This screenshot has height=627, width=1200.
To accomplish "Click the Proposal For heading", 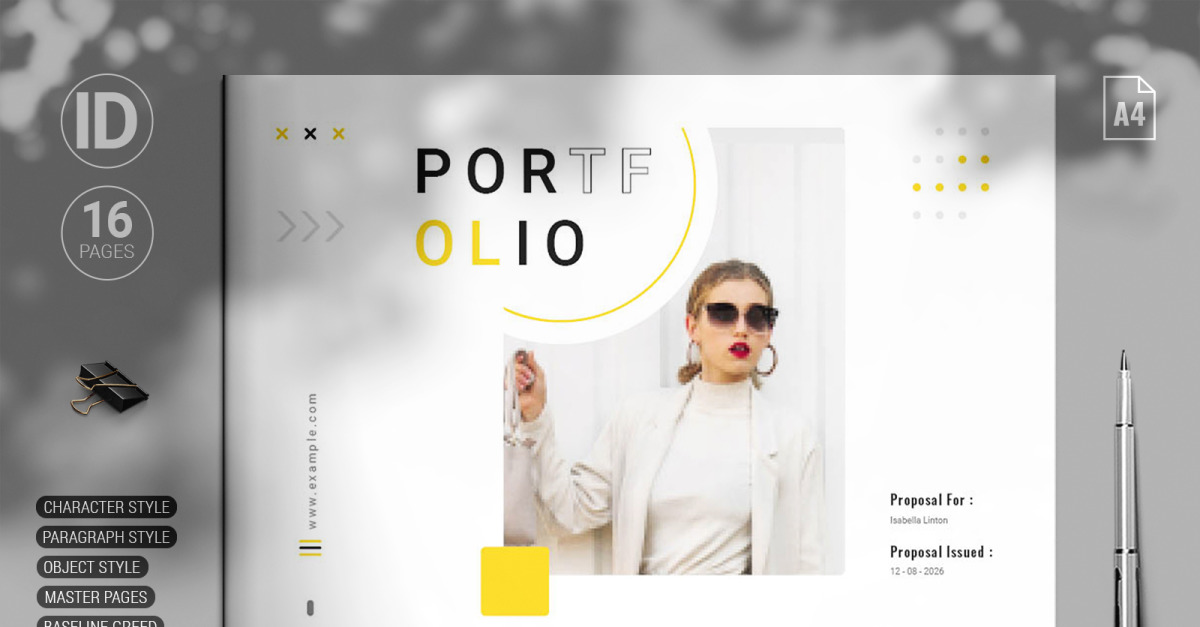I will coord(931,500).
